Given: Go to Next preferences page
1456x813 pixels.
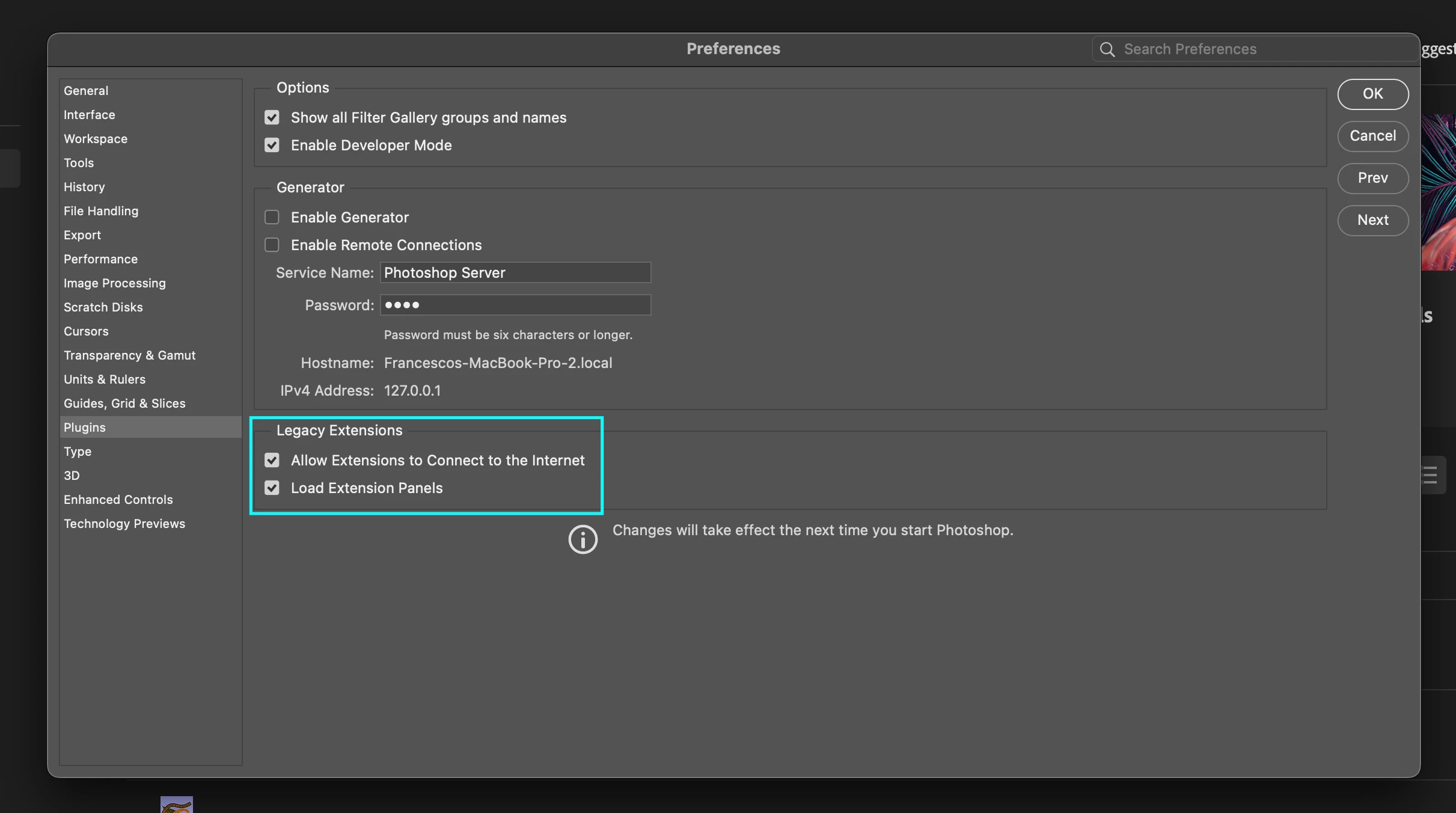Looking at the screenshot, I should click(1372, 220).
